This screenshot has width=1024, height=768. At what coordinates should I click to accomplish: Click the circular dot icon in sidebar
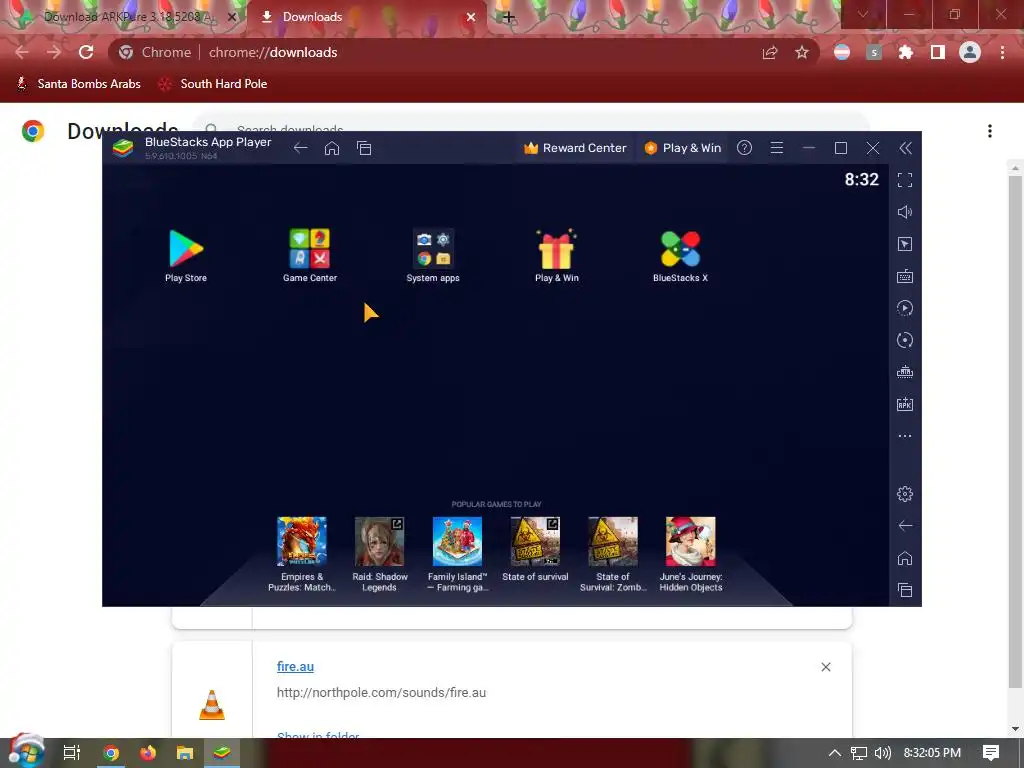(x=904, y=340)
